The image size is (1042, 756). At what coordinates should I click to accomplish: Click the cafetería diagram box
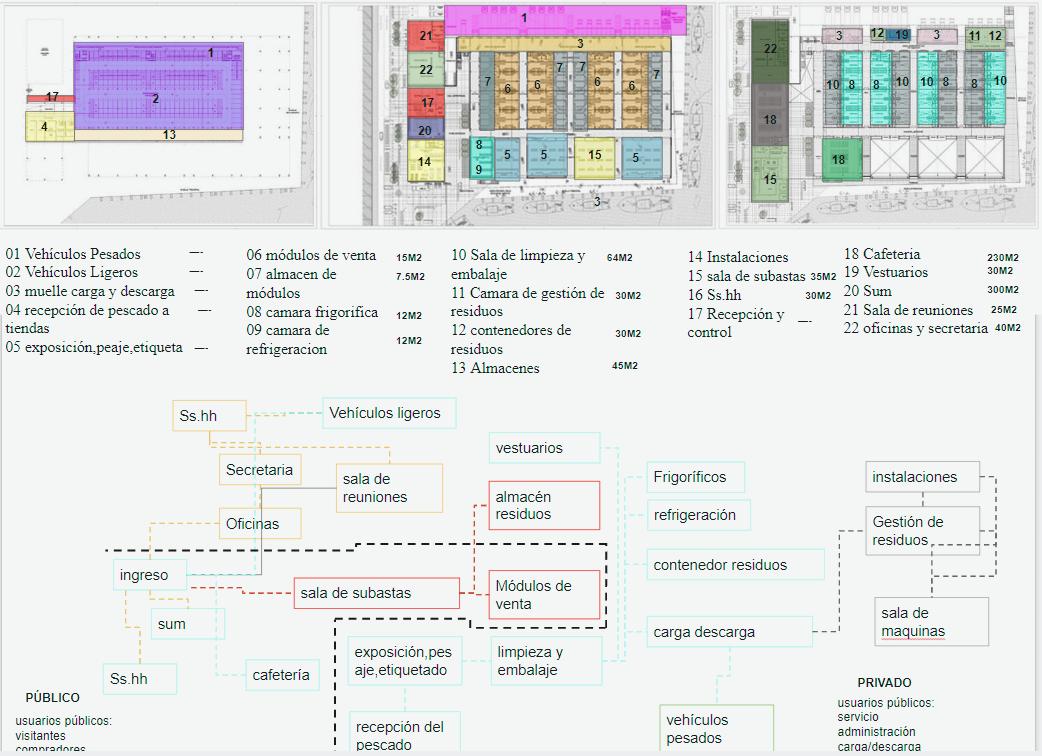pos(282,675)
